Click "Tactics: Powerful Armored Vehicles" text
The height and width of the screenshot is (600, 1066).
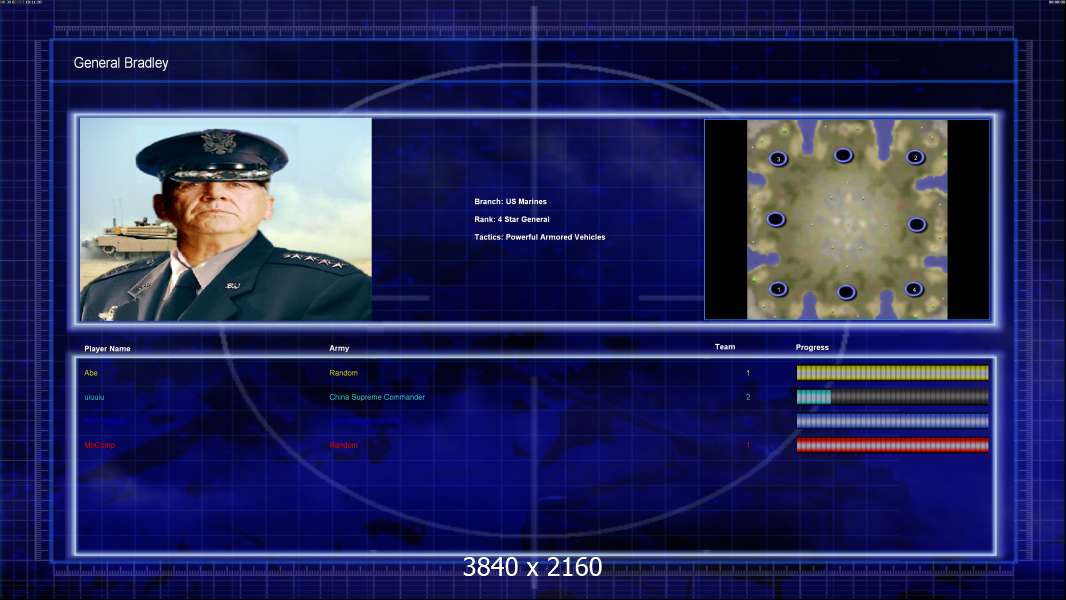coord(540,237)
